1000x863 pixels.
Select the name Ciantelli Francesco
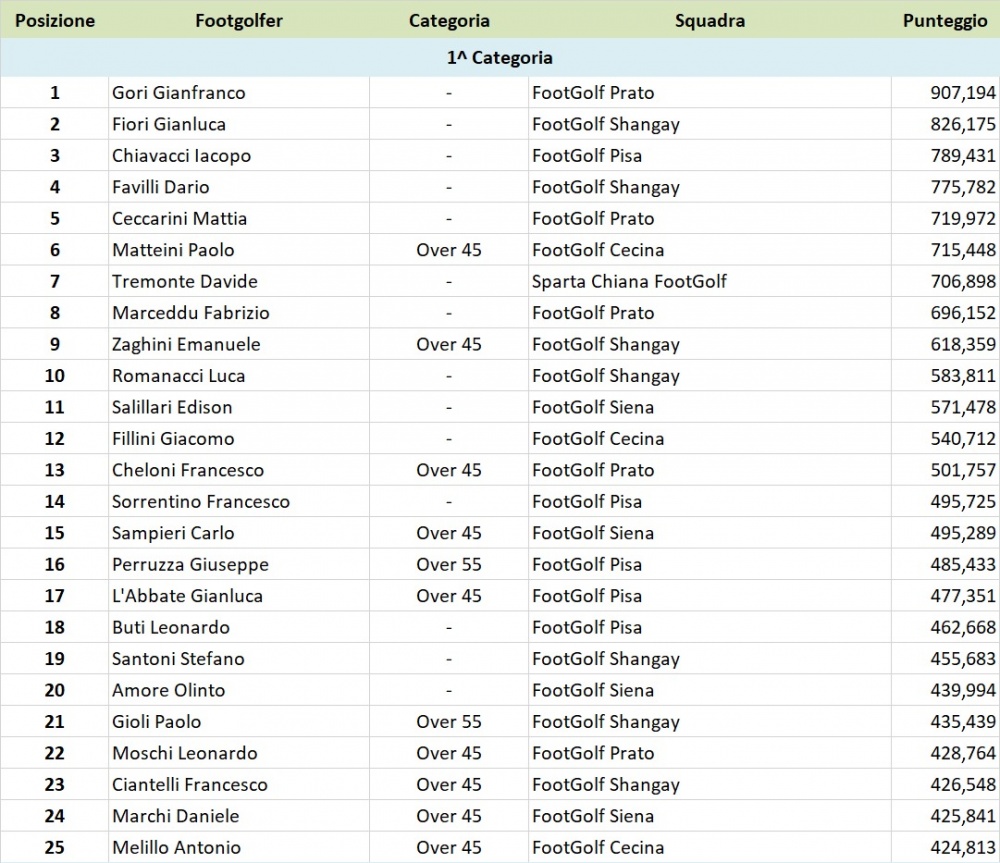pyautogui.click(x=190, y=785)
